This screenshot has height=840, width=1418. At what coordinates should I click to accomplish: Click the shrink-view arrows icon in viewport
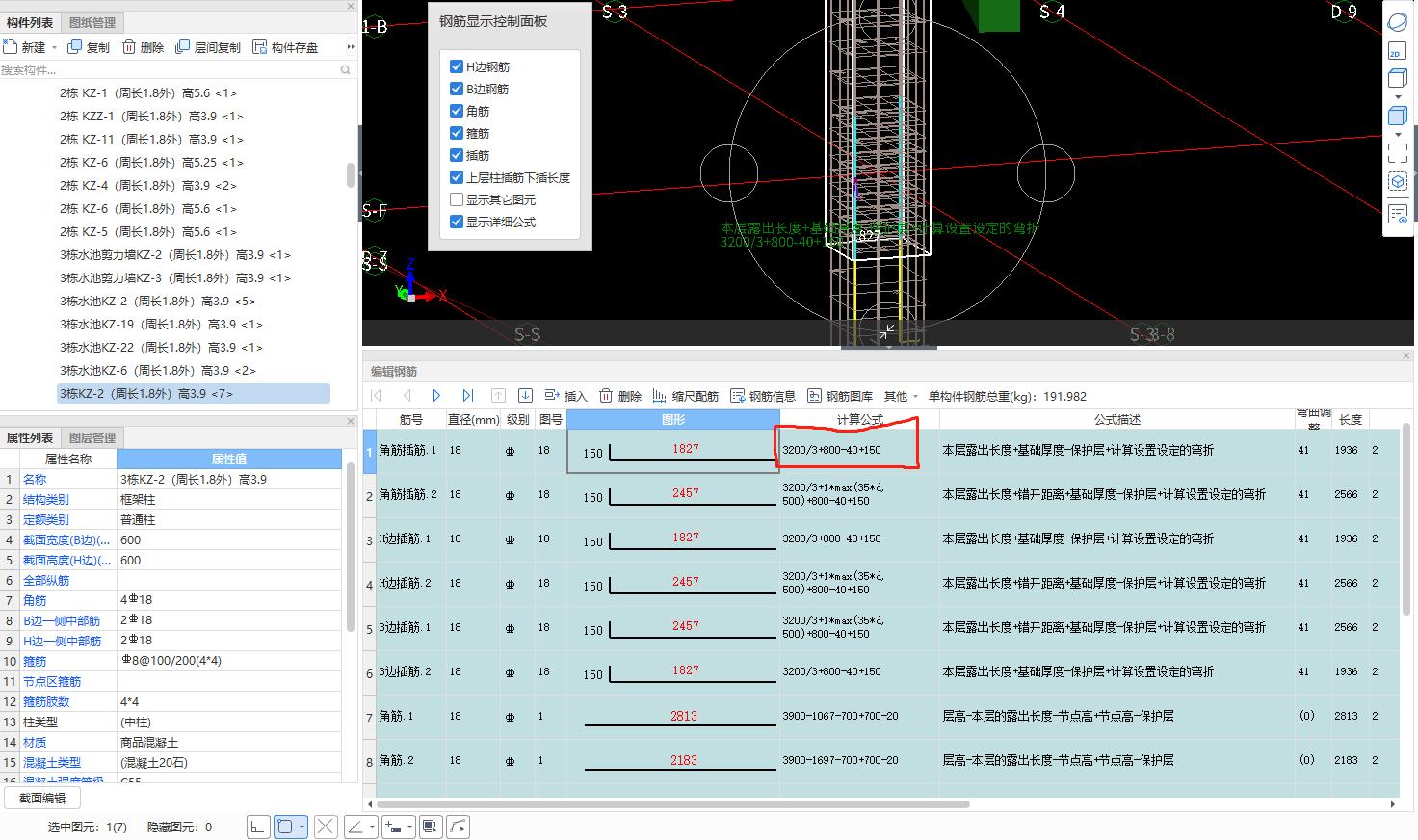(x=886, y=332)
